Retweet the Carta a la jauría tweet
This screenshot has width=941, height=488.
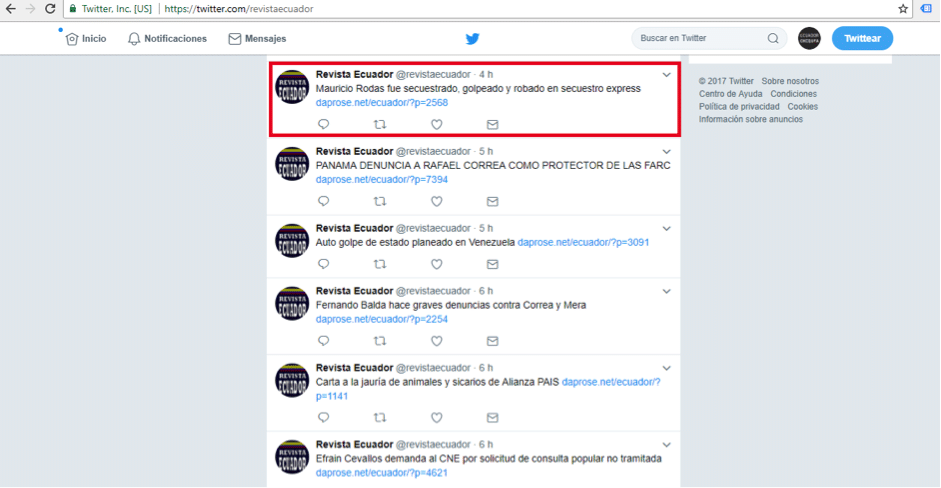tap(379, 418)
